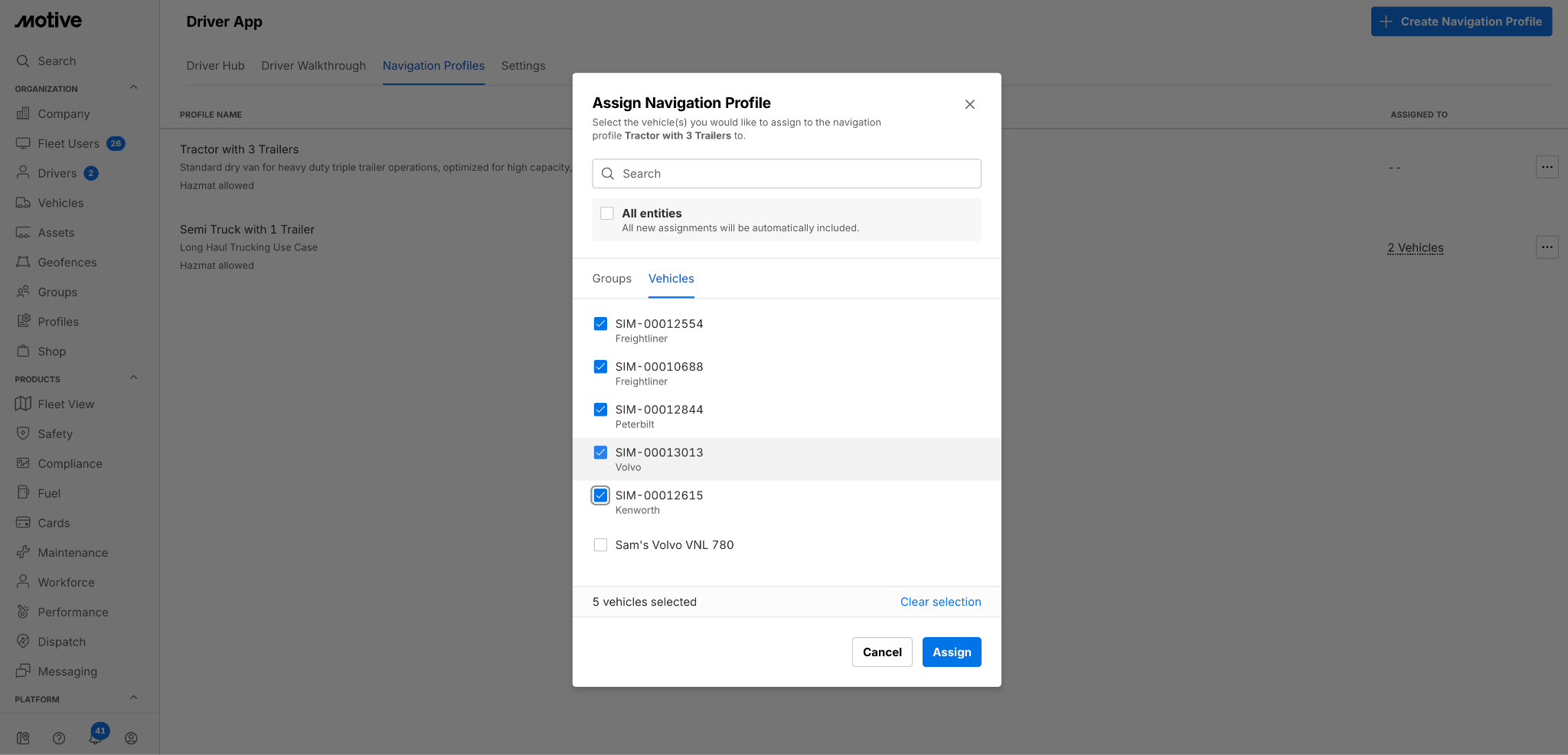
Task: Uncheck vehicle SIM-00012615
Action: tap(601, 495)
